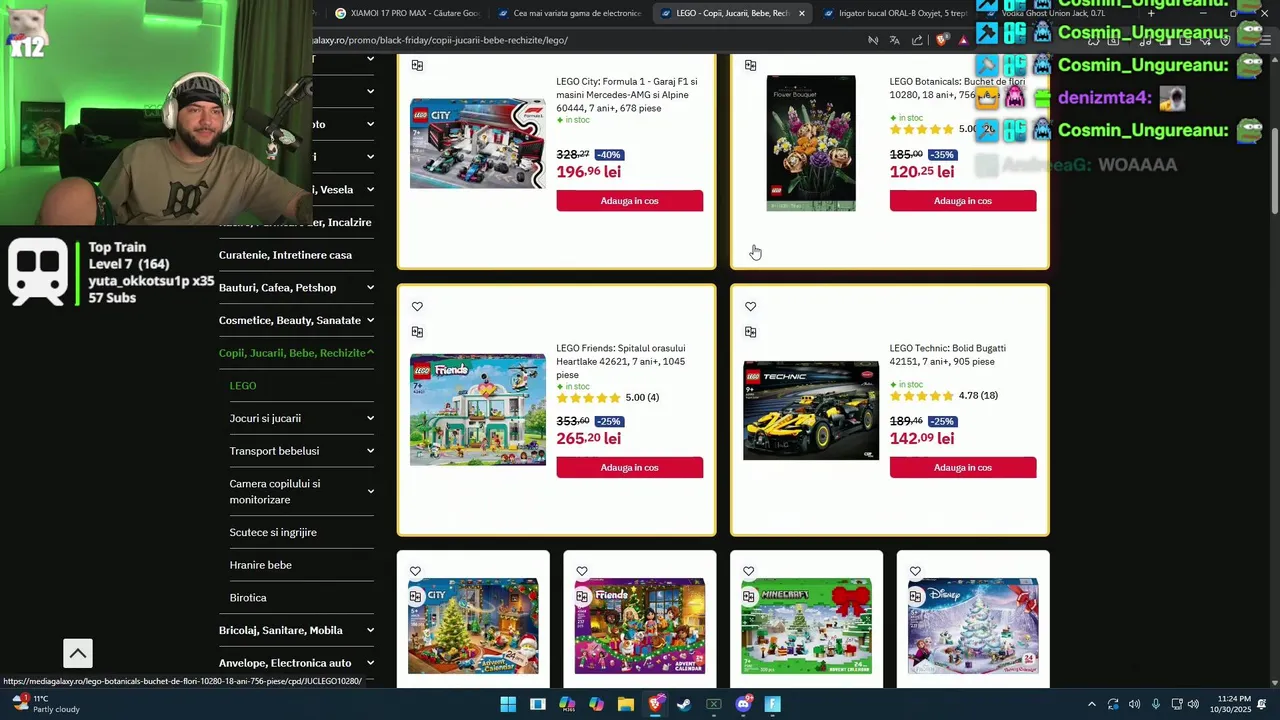Click compare icon on Friends advent calendar

click(x=582, y=597)
